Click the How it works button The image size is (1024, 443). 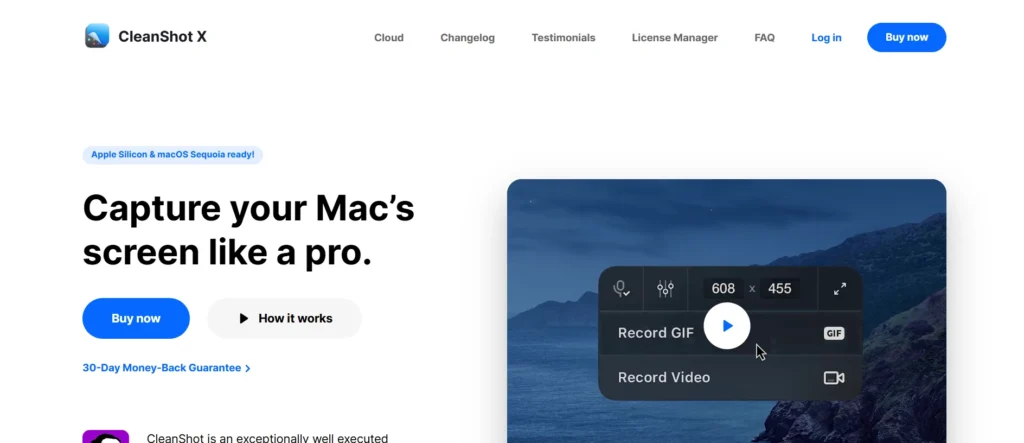[x=284, y=318]
